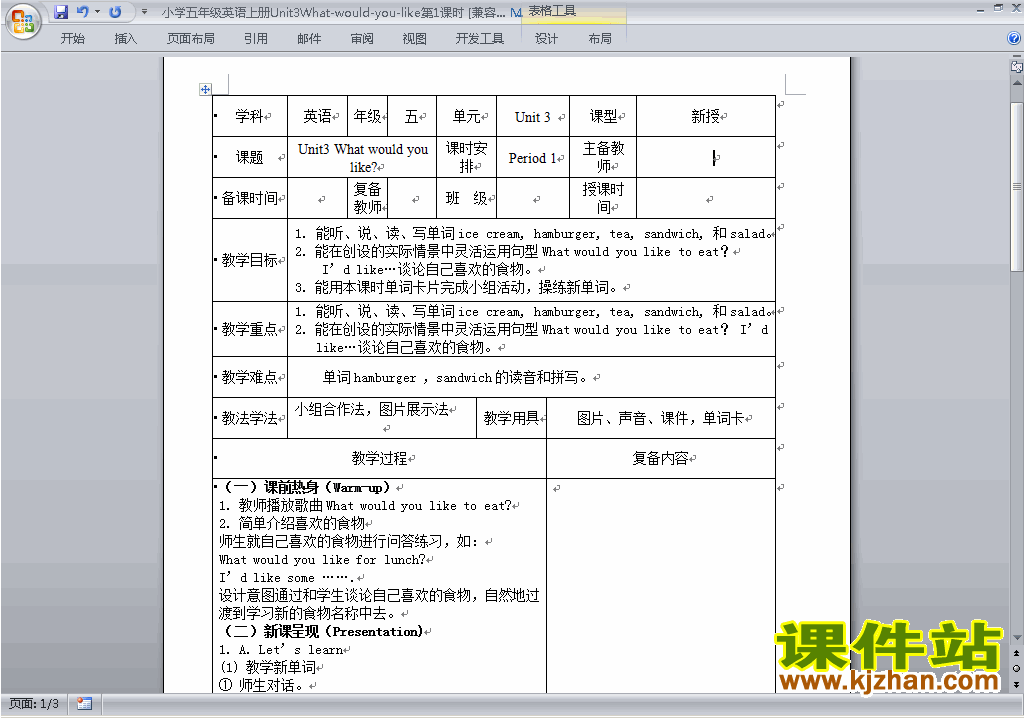Click the 图片、声音、课件，单词卡 cell
Image resolution: width=1024 pixels, height=718 pixels.
661,418
